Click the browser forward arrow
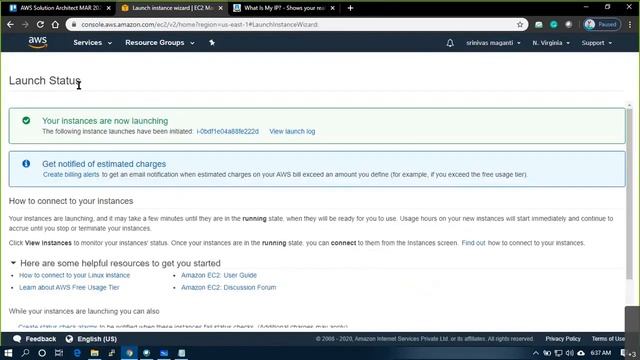 25,24
